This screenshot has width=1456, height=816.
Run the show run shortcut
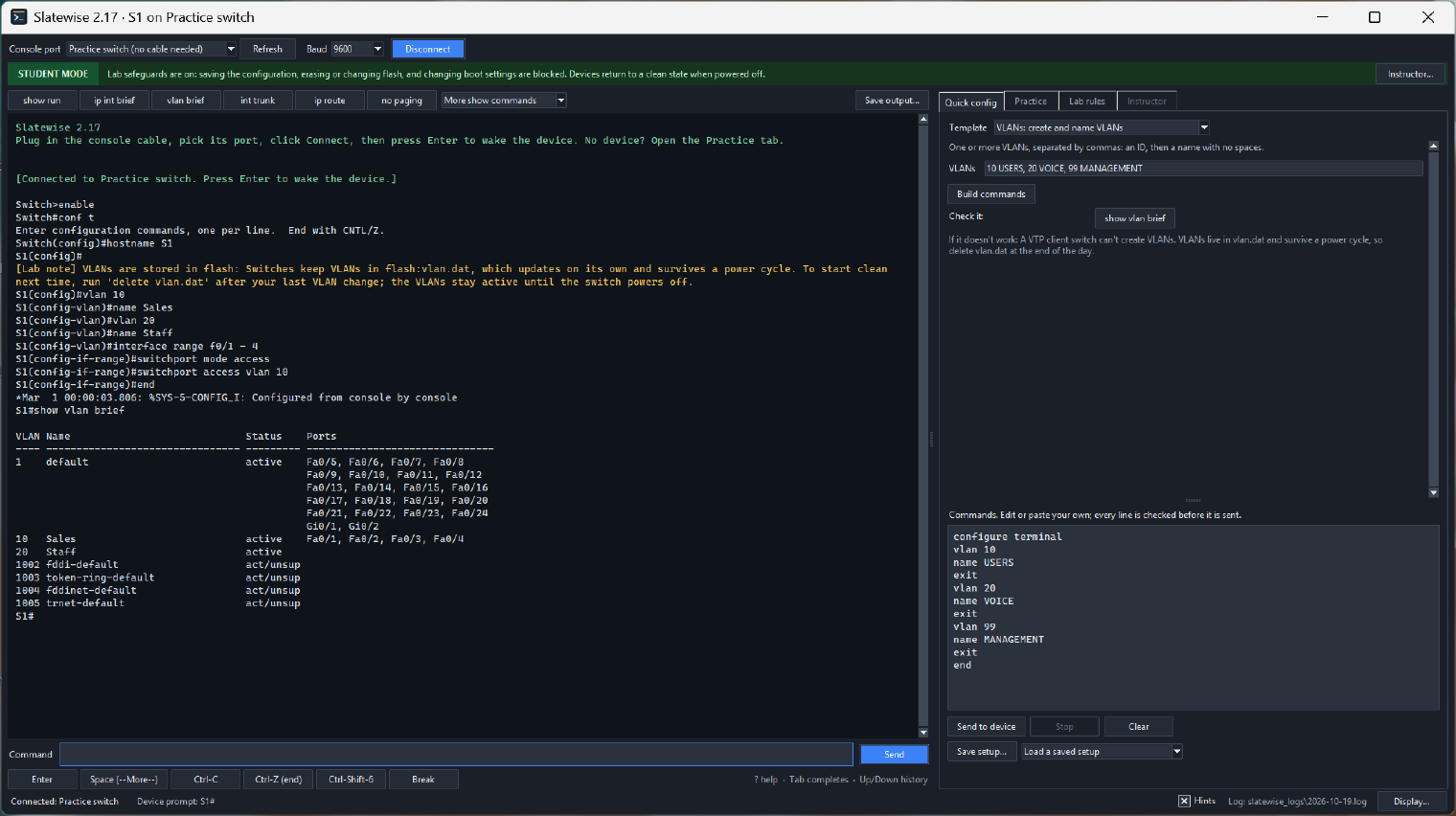tap(42, 101)
